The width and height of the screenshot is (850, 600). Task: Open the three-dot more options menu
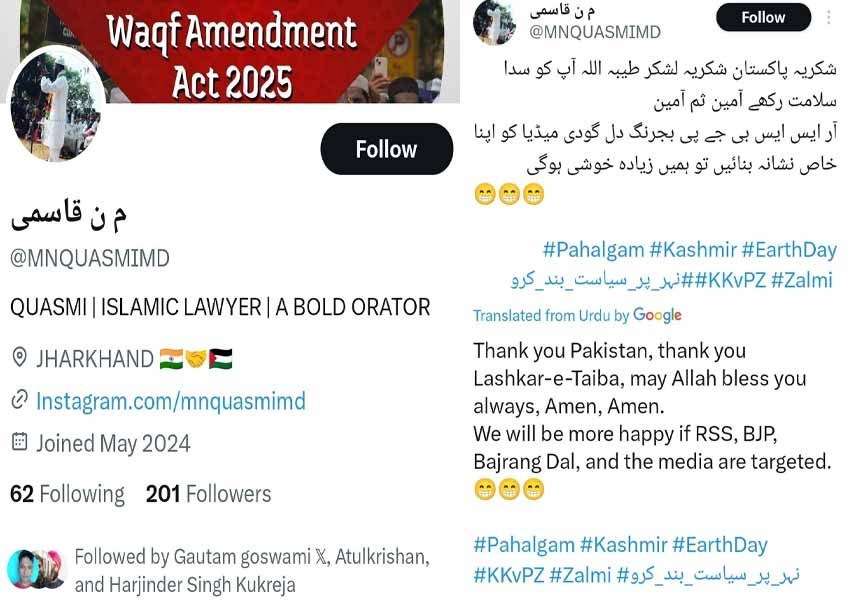point(828,17)
